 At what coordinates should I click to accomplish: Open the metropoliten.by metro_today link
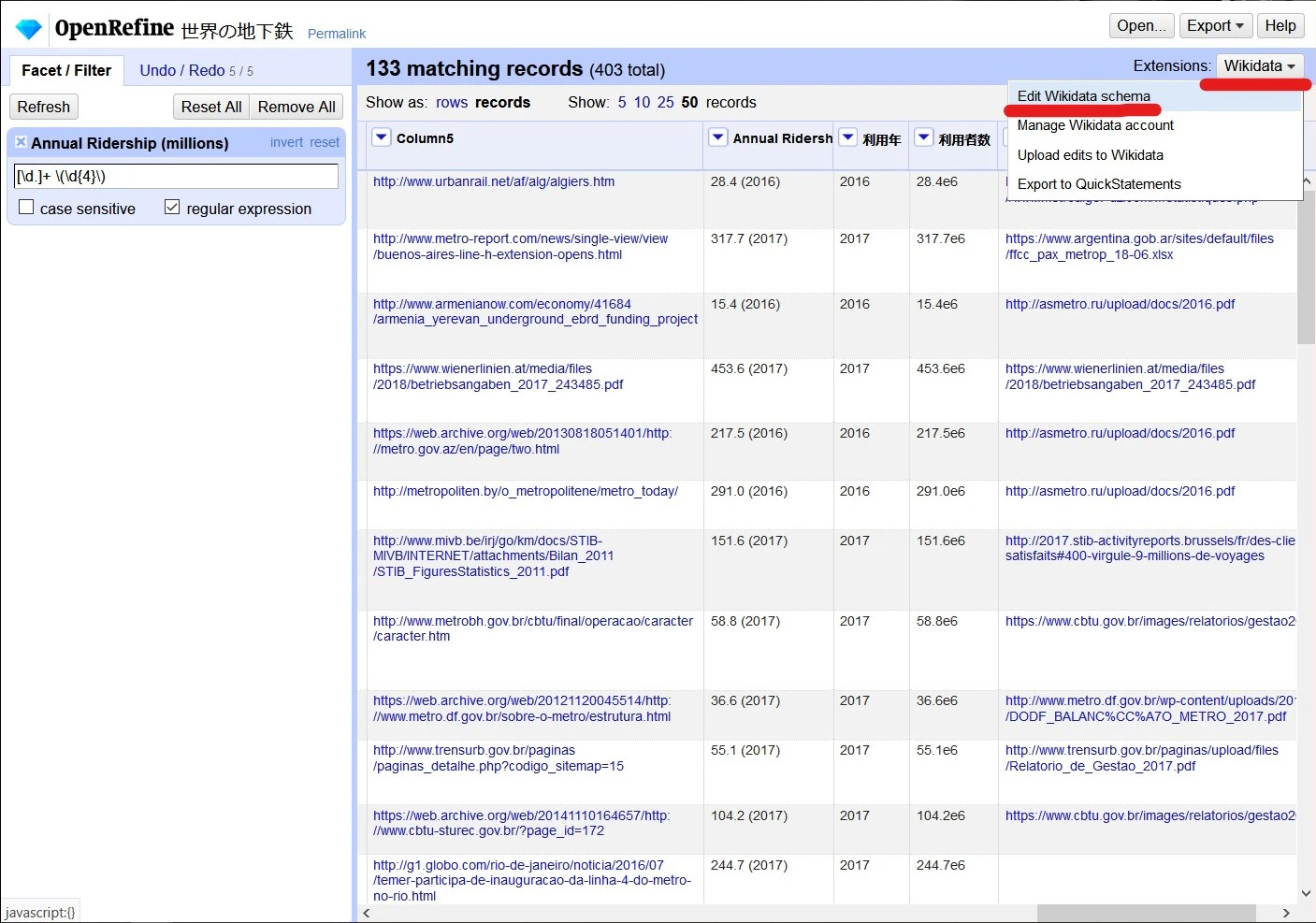(526, 491)
